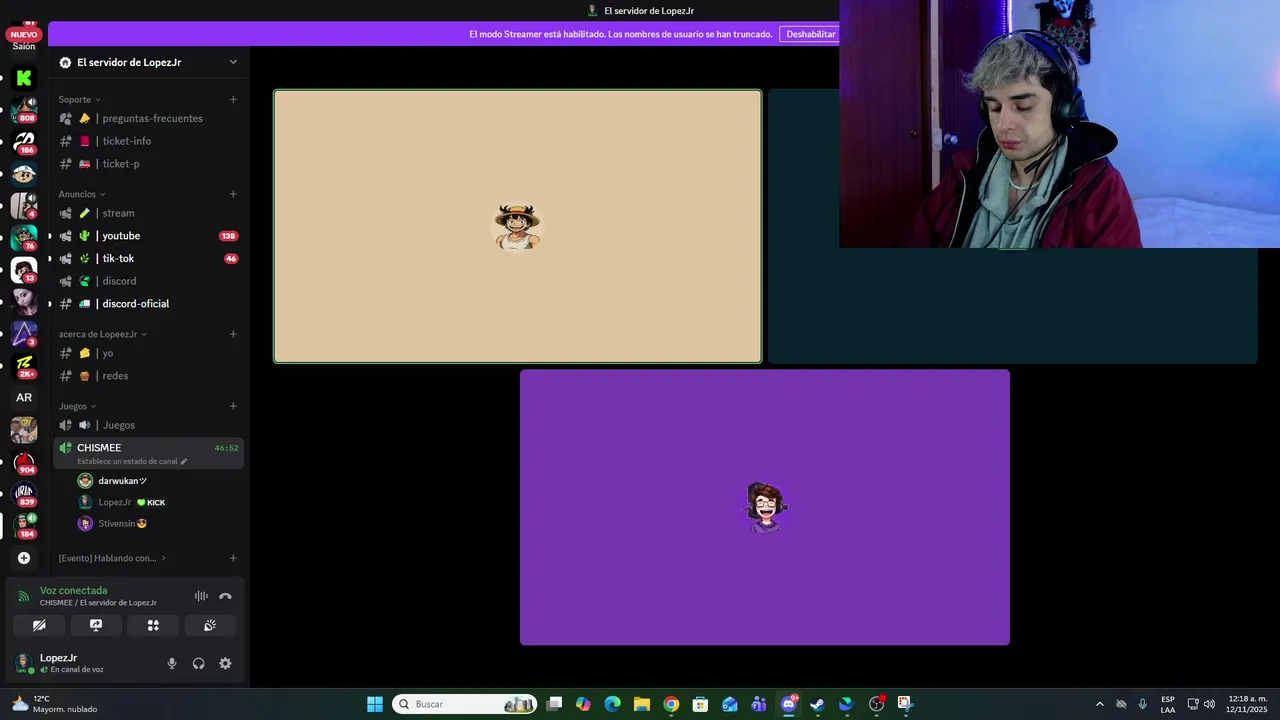Screen dimensions: 1280x720
Task: Collapse the acerca de LopezJr category
Action: [103, 334]
